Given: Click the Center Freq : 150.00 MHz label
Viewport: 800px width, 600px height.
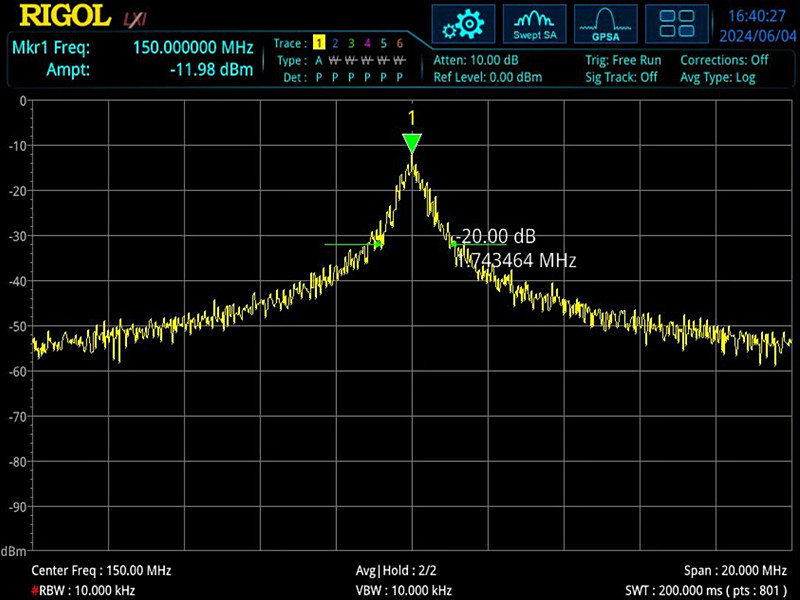Looking at the screenshot, I should [x=101, y=570].
